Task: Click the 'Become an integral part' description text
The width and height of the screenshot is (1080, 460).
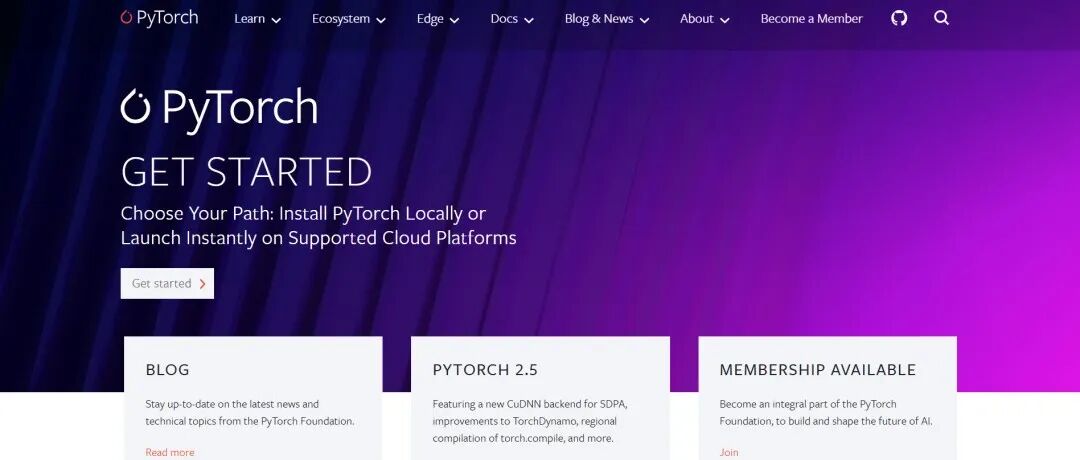Action: (826, 412)
